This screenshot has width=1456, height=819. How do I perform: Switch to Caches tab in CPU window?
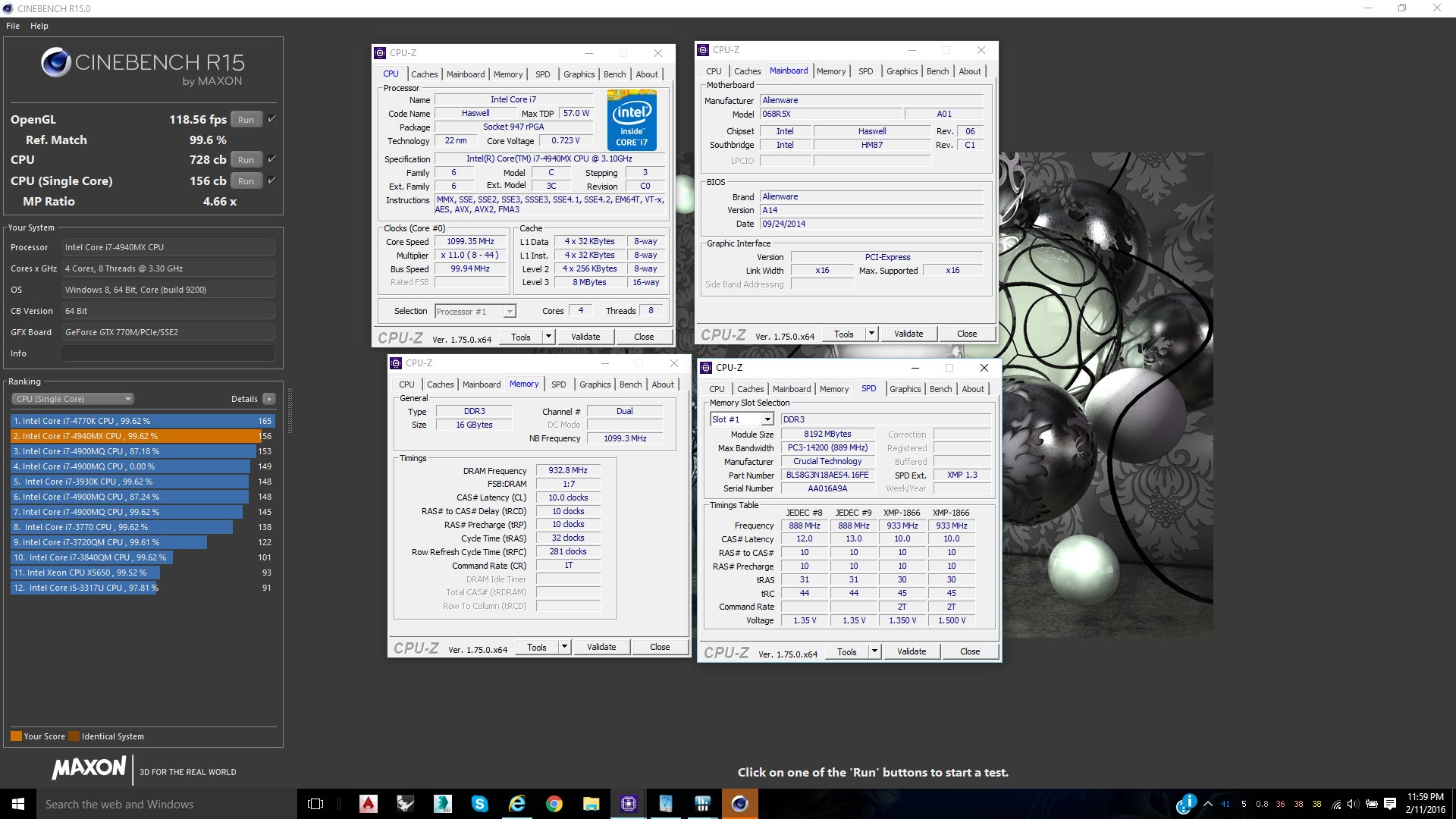pyautogui.click(x=424, y=74)
